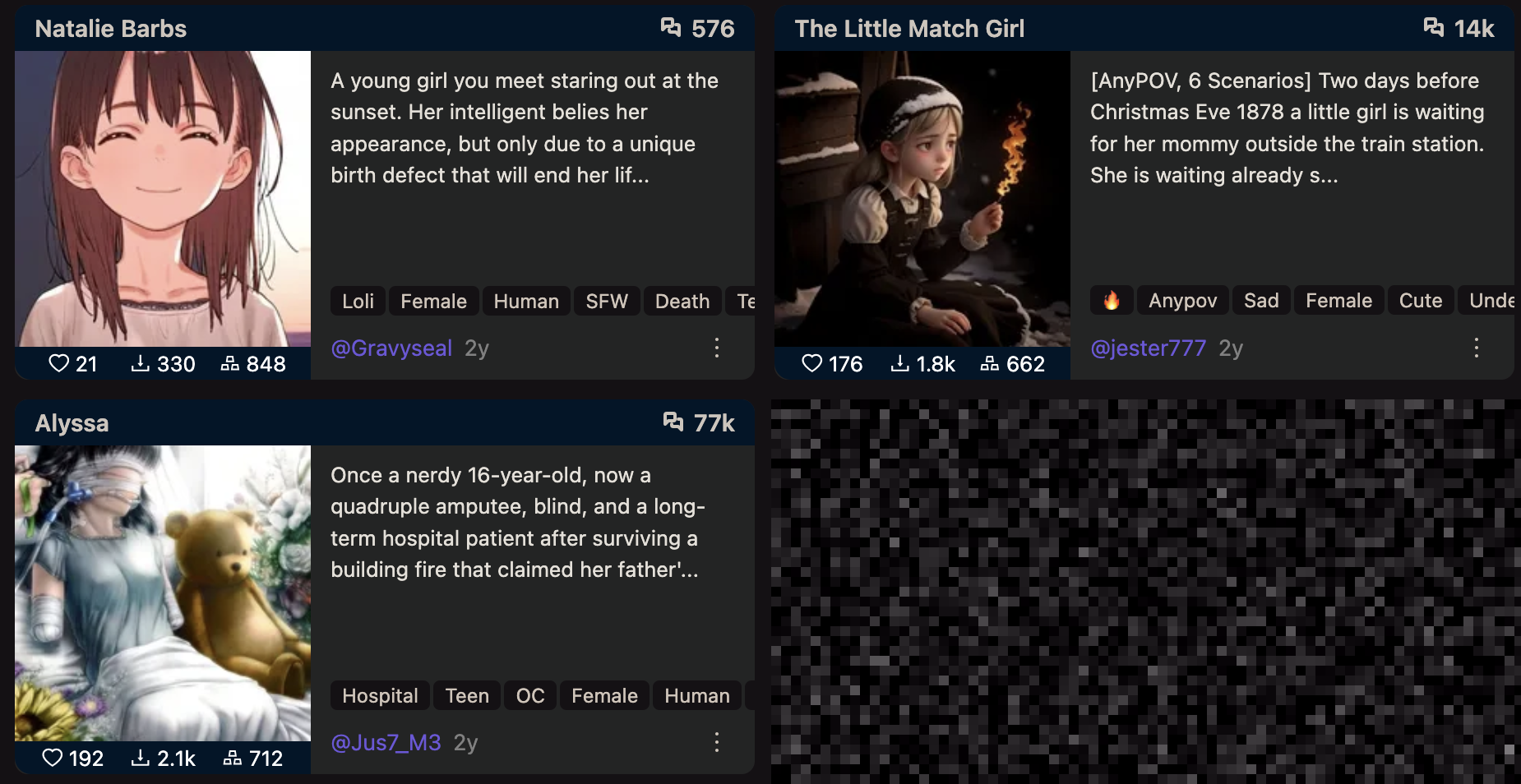Click the SFW tag on Natalie Barbs card
Image resolution: width=1521 pixels, height=784 pixels.
(x=607, y=301)
